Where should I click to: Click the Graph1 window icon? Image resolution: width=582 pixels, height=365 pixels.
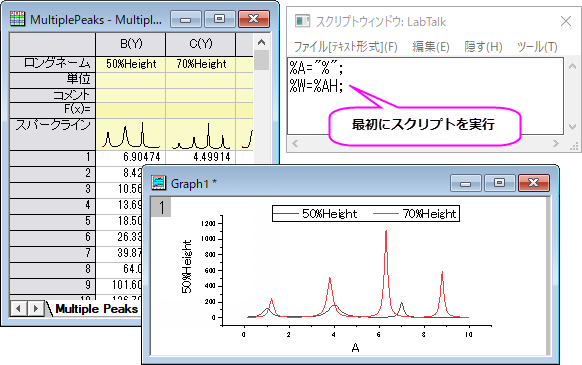coord(159,183)
